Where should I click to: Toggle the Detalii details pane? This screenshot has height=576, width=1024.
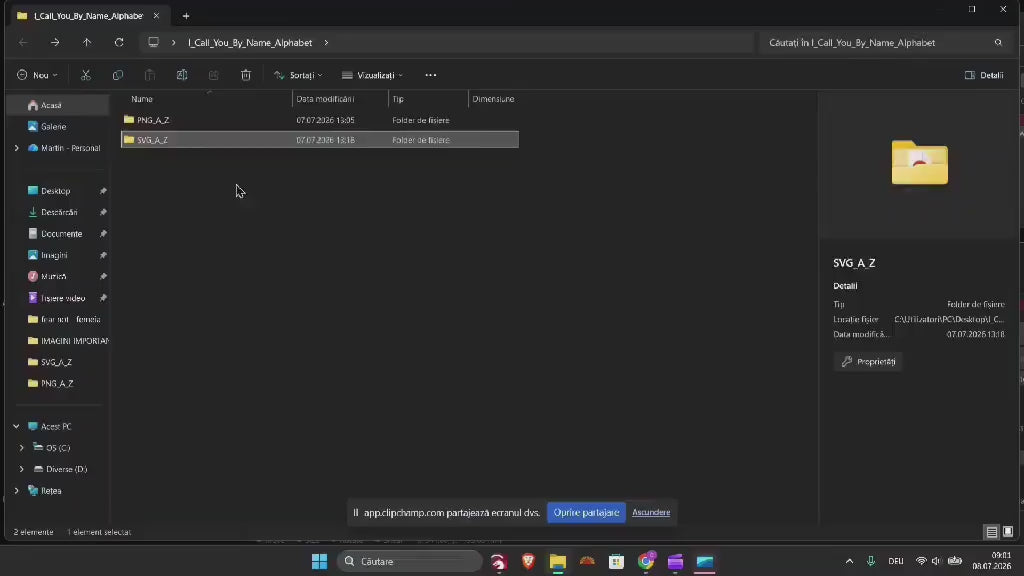click(x=984, y=75)
